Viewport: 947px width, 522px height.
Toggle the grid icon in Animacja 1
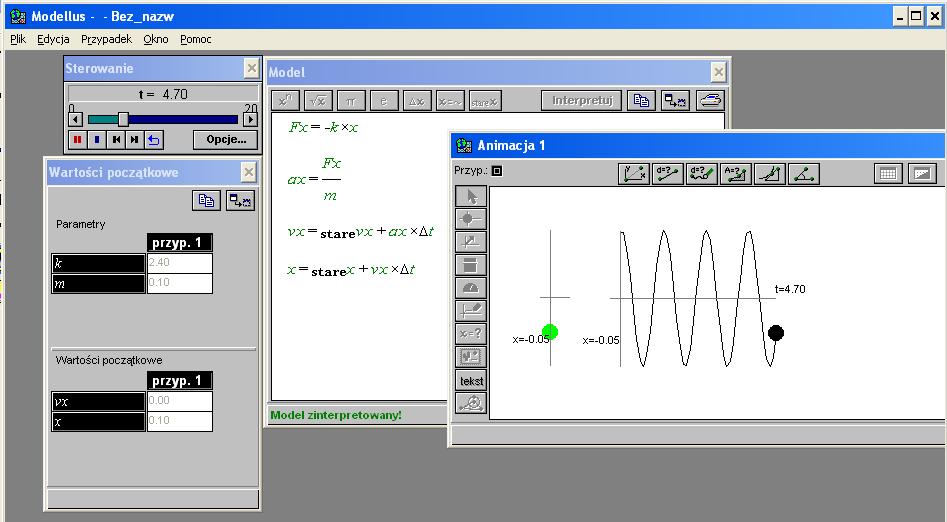pyautogui.click(x=888, y=174)
